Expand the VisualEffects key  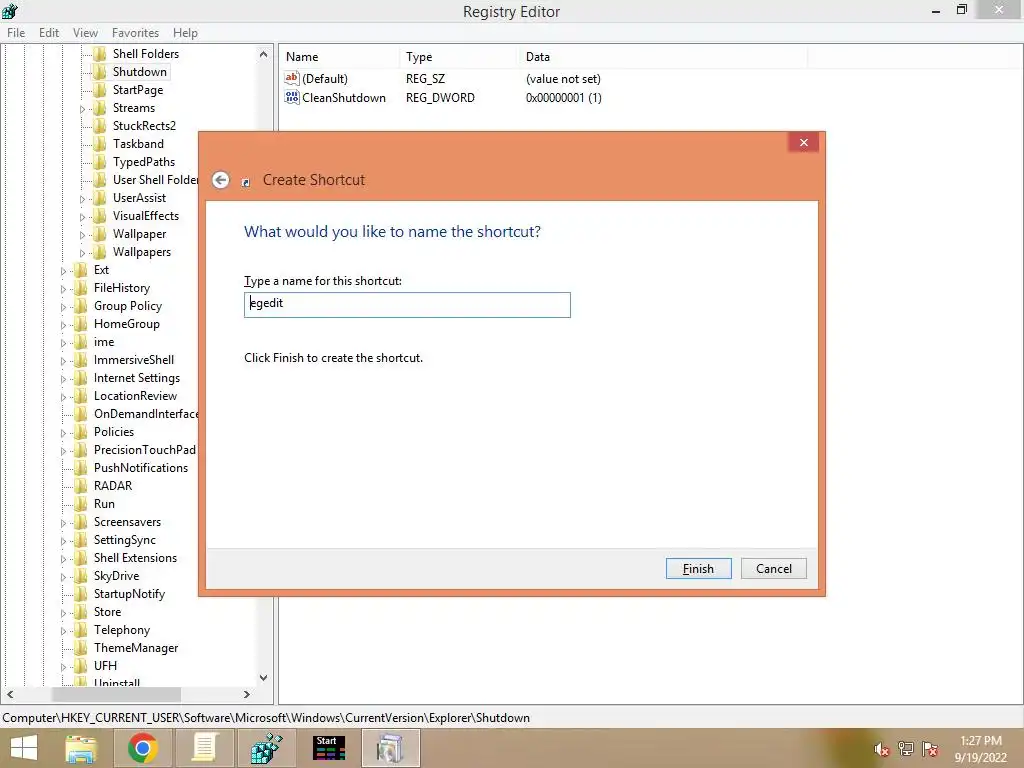tap(82, 216)
